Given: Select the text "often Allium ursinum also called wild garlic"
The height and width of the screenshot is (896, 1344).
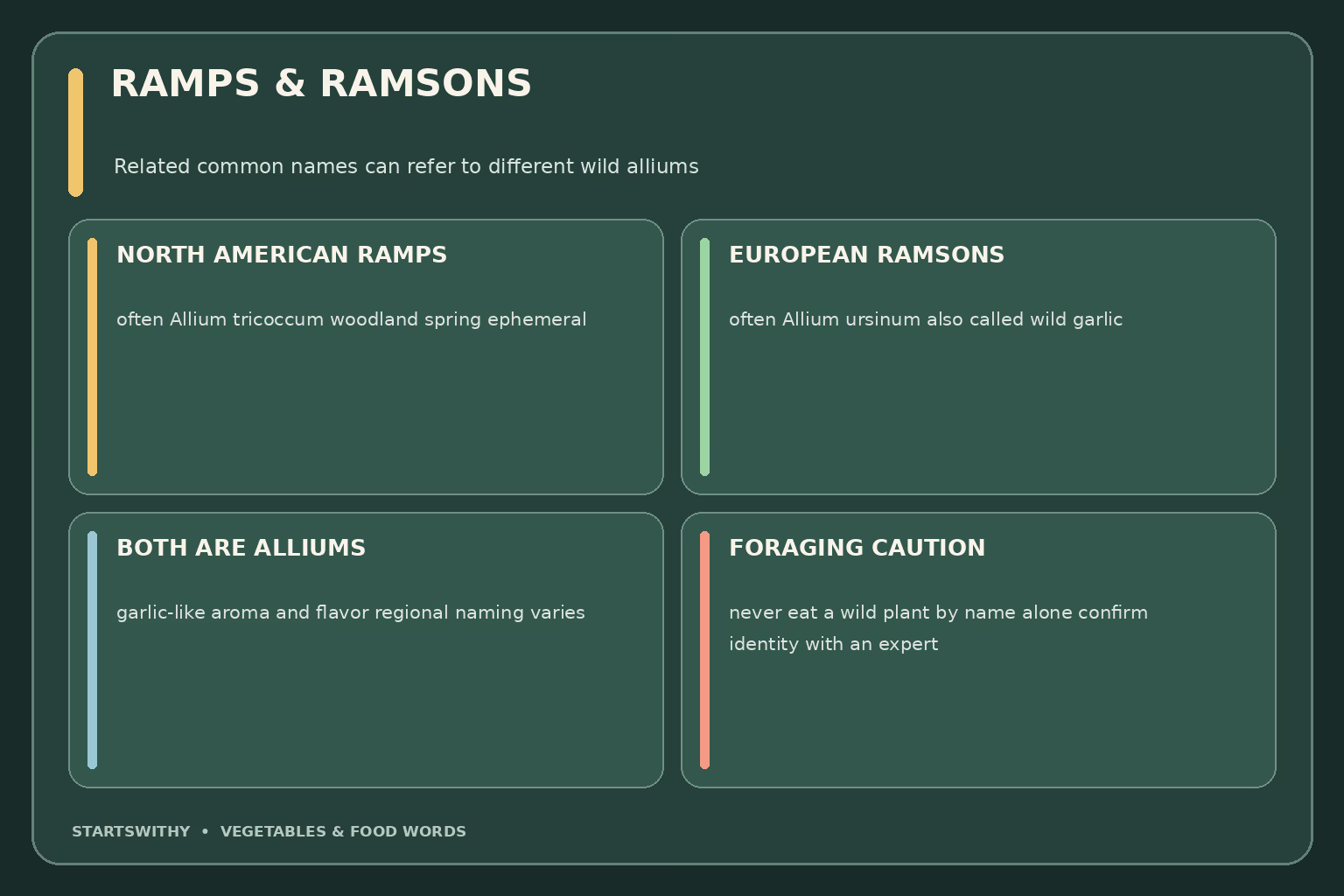Looking at the screenshot, I should pyautogui.click(x=926, y=319).
